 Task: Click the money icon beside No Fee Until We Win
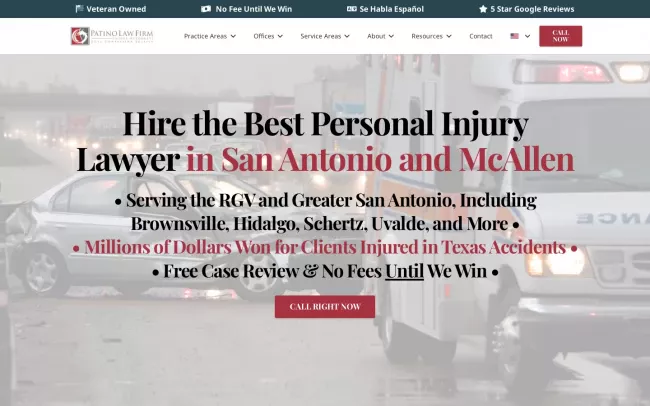point(206,9)
